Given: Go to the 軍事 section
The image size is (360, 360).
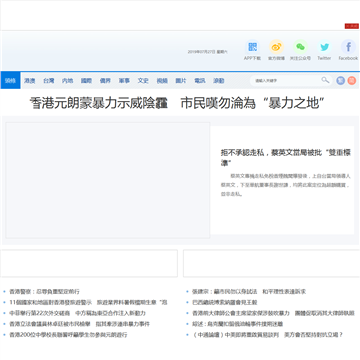Looking at the screenshot, I should [x=124, y=81].
